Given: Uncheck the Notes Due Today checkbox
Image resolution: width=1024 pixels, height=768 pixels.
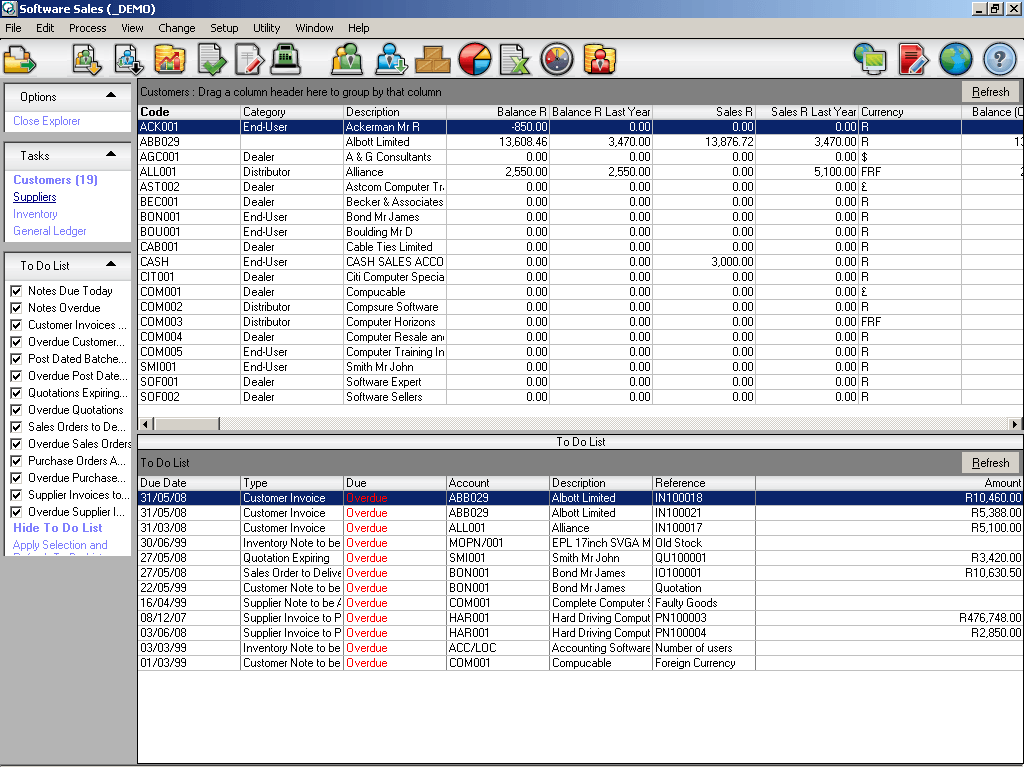Looking at the screenshot, I should click(x=16, y=291).
